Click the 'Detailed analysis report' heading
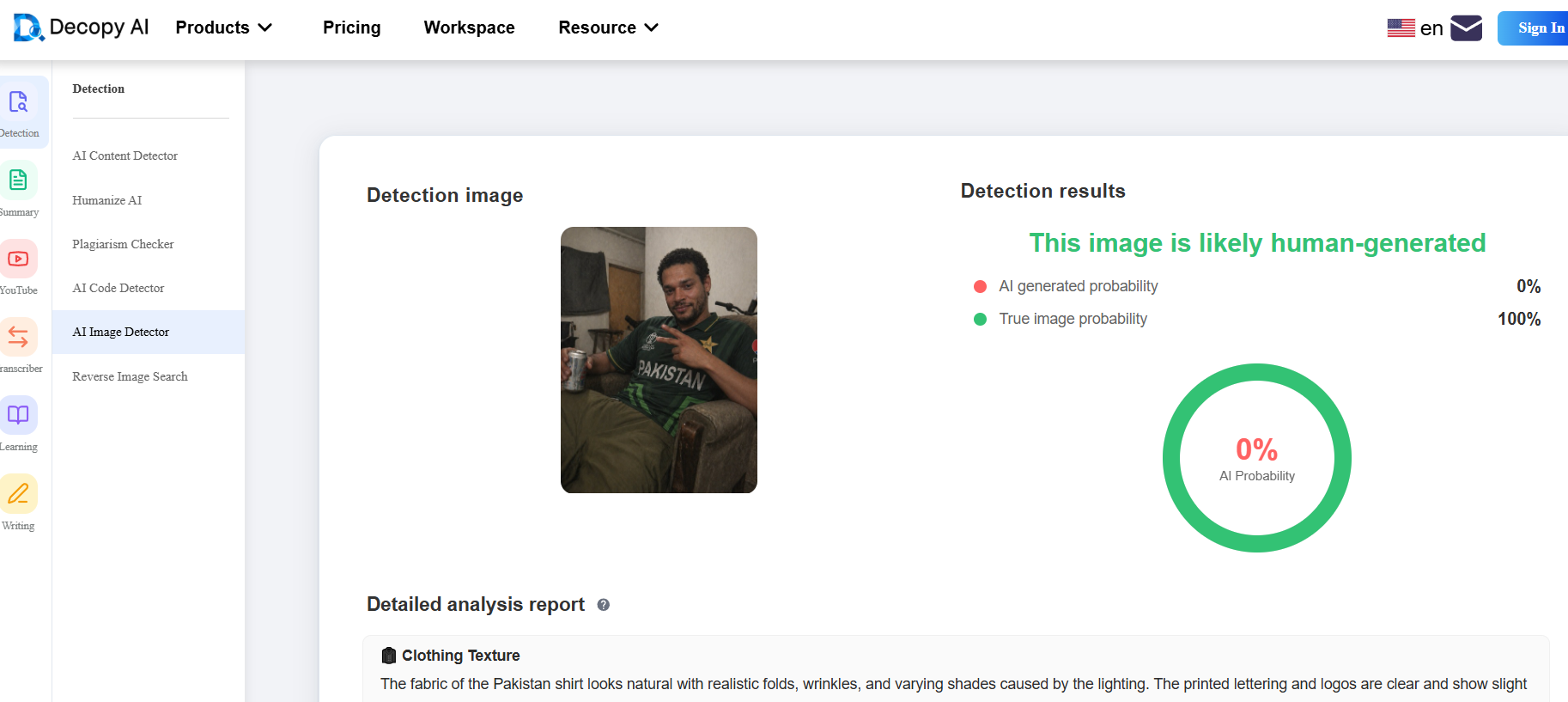The image size is (1568, 702). click(476, 604)
